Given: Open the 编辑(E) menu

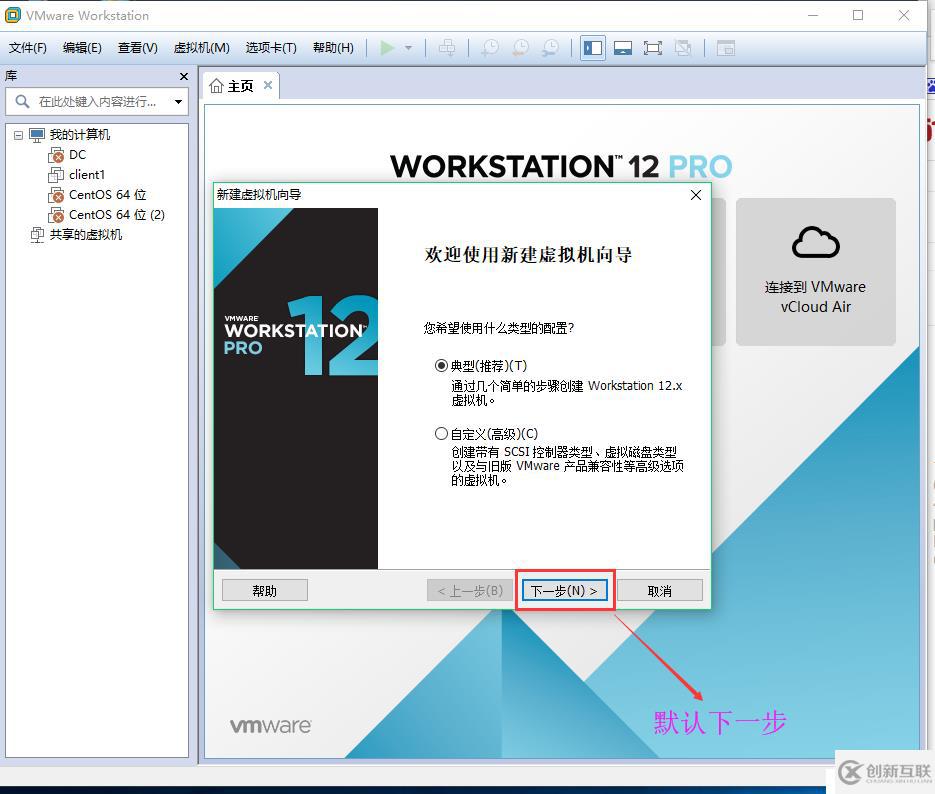Looking at the screenshot, I should coord(82,48).
